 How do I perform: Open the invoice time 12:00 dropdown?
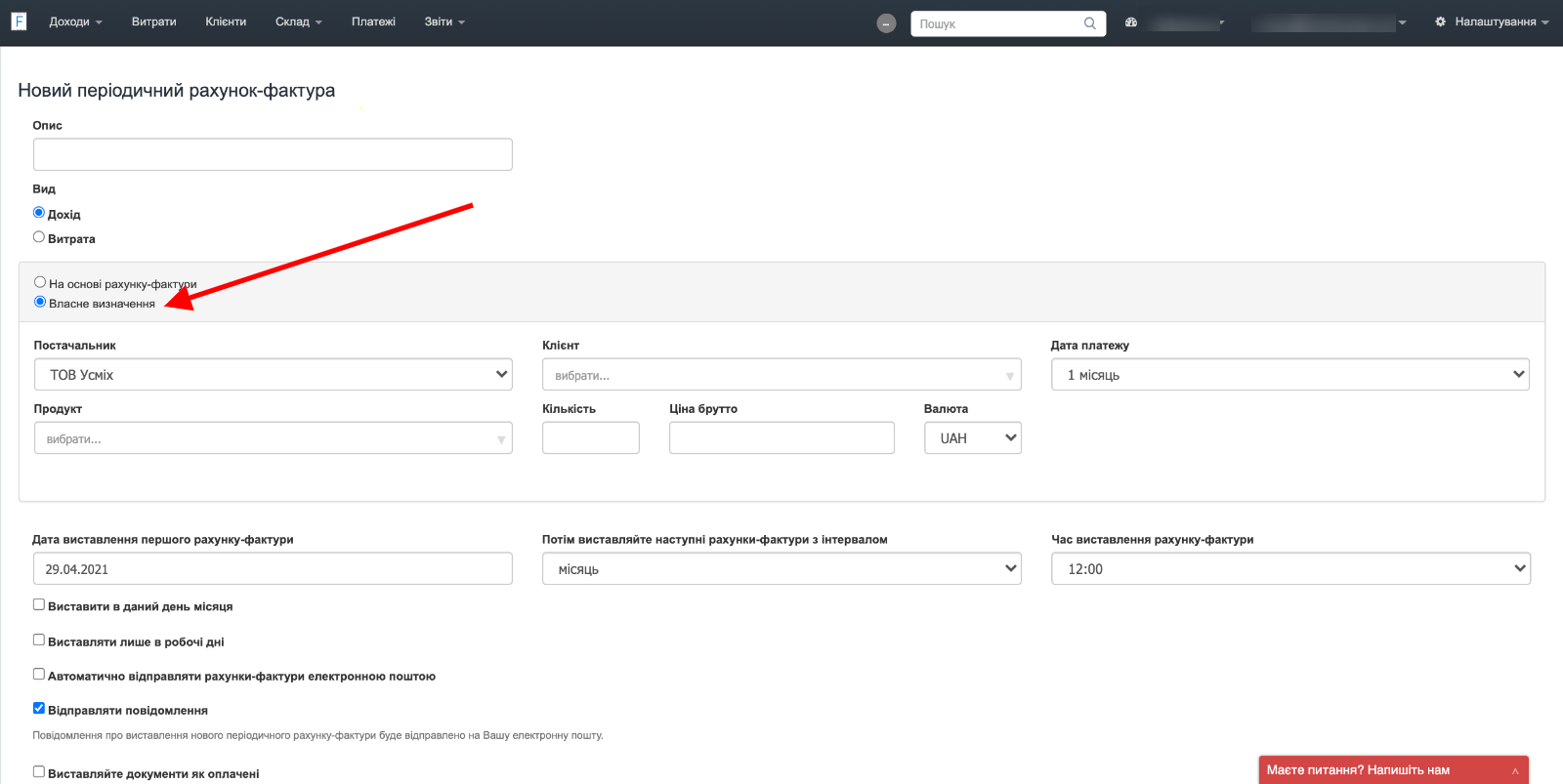1289,569
